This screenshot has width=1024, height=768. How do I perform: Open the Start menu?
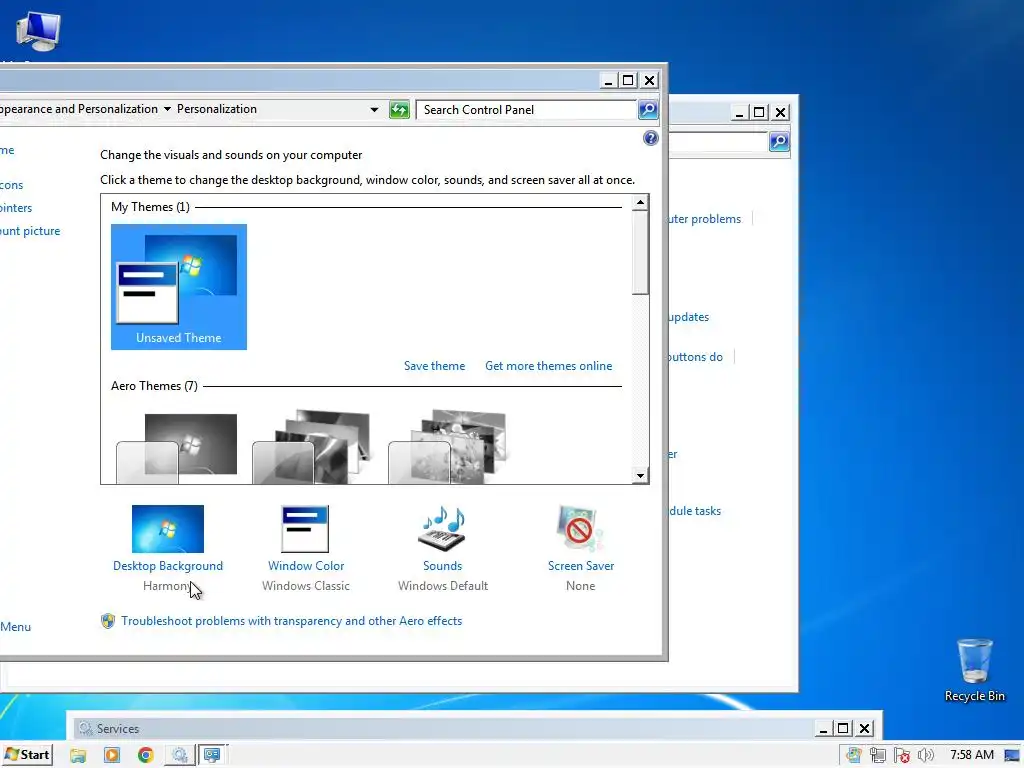(x=27, y=755)
